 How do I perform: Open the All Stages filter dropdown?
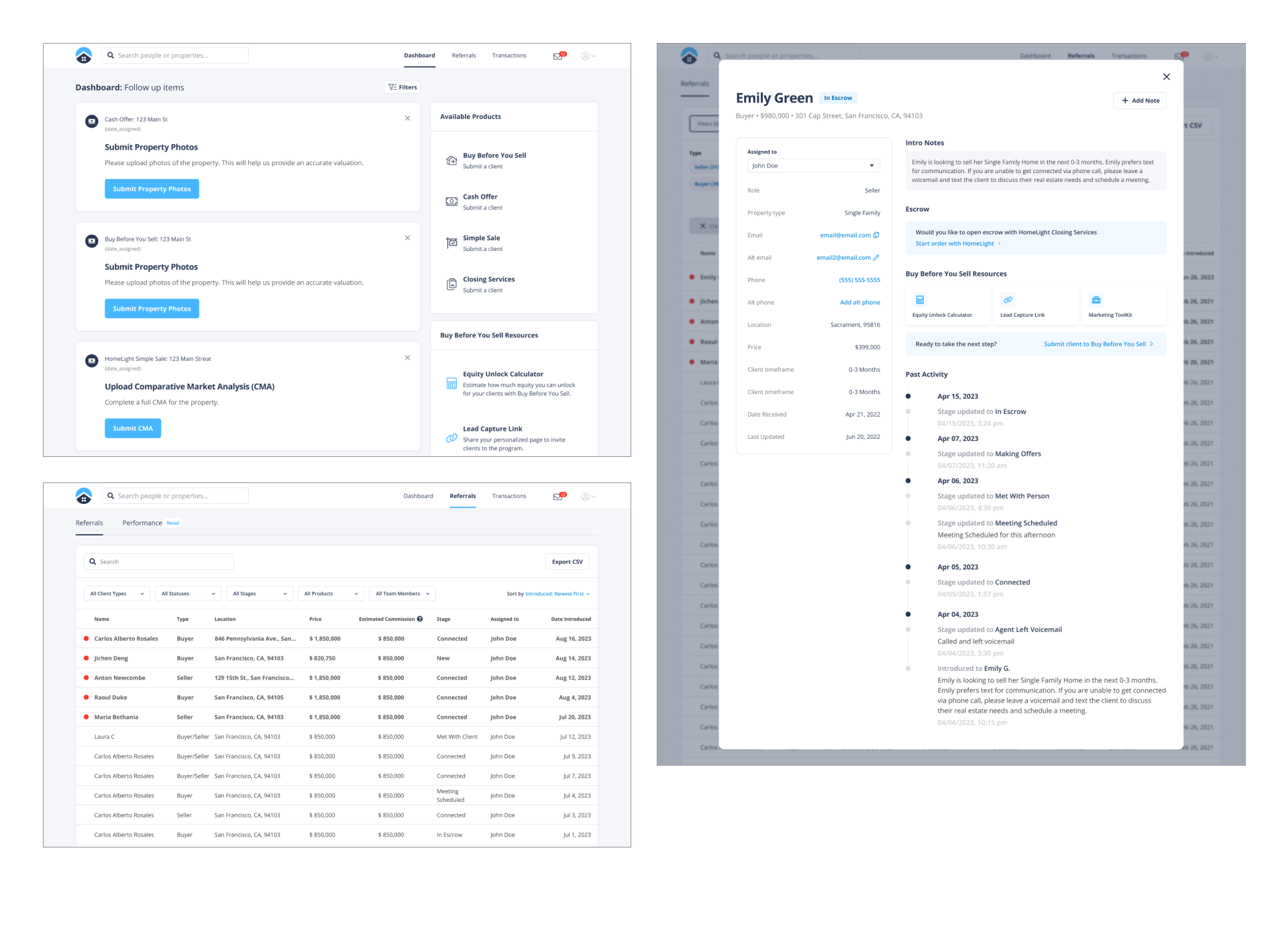tap(260, 593)
